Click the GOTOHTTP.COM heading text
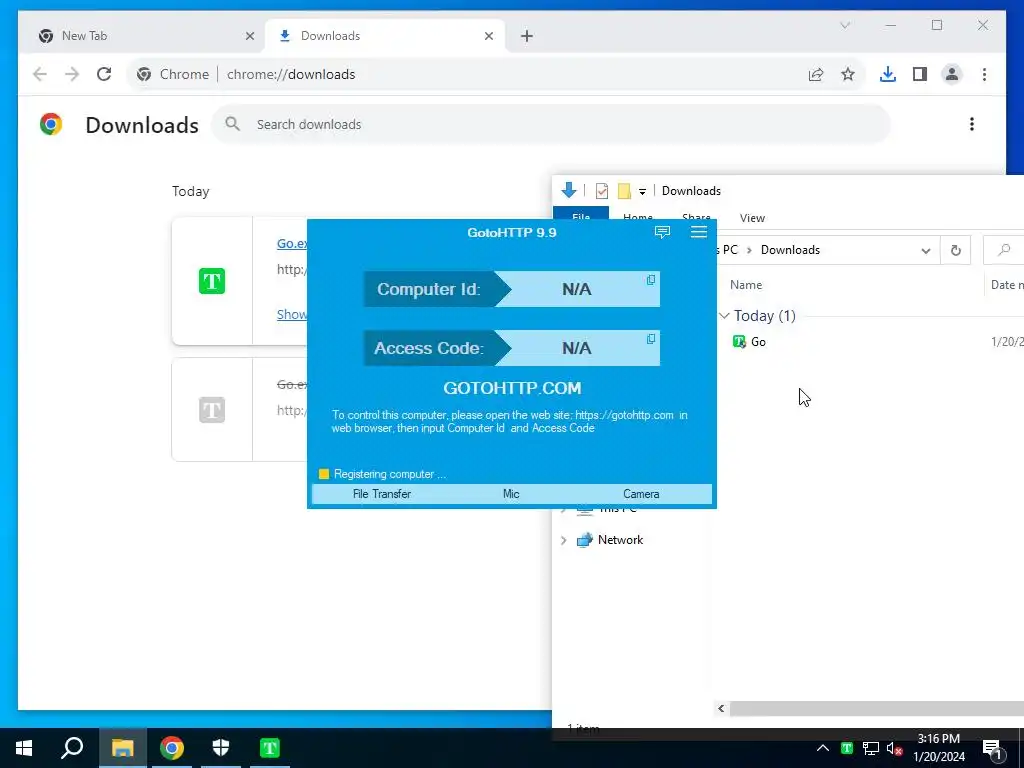The image size is (1024, 768). [x=512, y=388]
